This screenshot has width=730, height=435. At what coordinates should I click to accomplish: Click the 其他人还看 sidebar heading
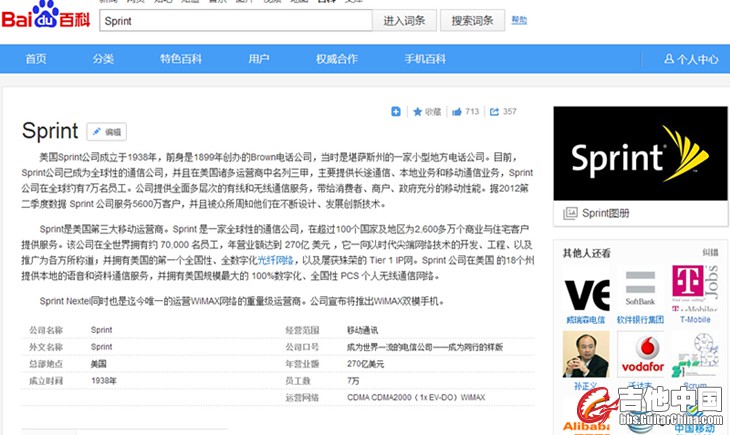587,253
